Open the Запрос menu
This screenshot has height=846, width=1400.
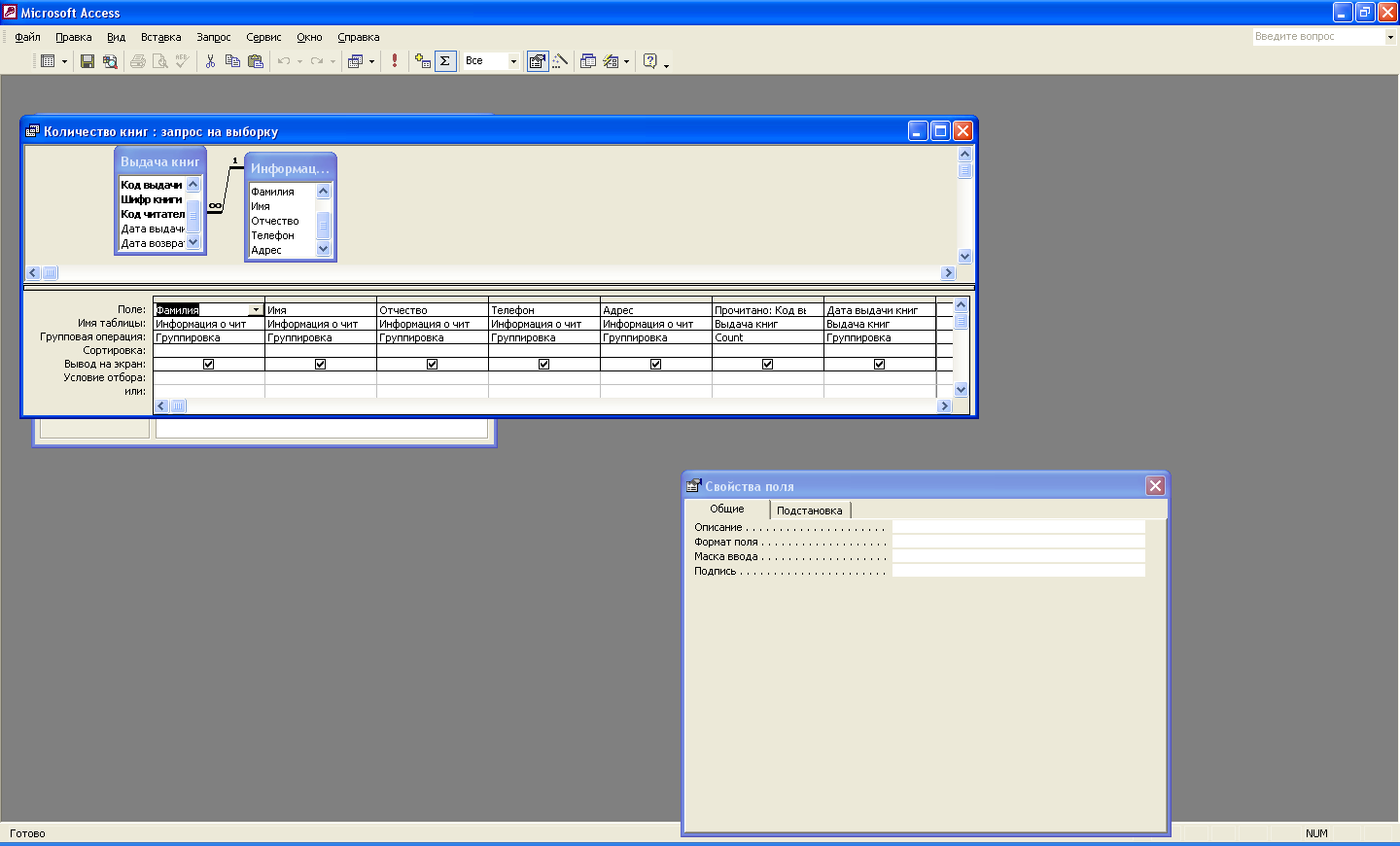(214, 37)
